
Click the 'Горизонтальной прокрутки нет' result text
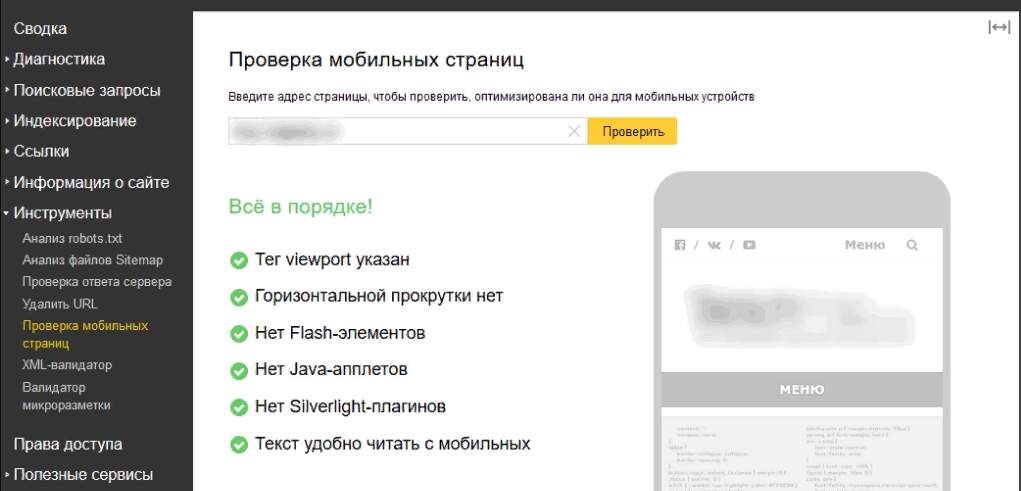379,296
